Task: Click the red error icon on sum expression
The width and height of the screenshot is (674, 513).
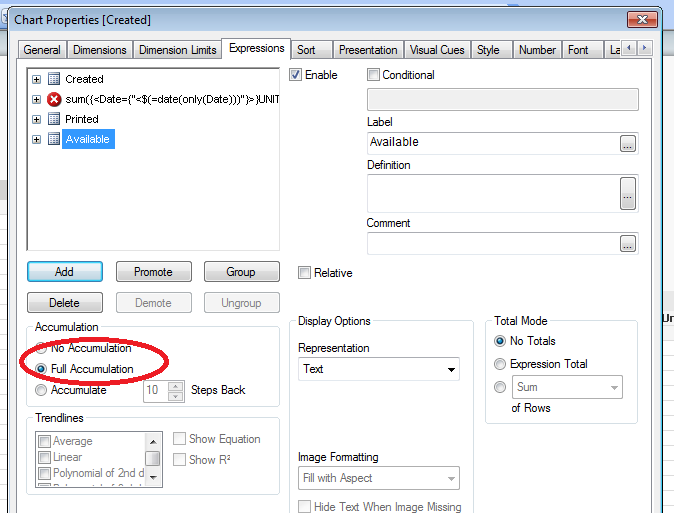Action: [54, 99]
